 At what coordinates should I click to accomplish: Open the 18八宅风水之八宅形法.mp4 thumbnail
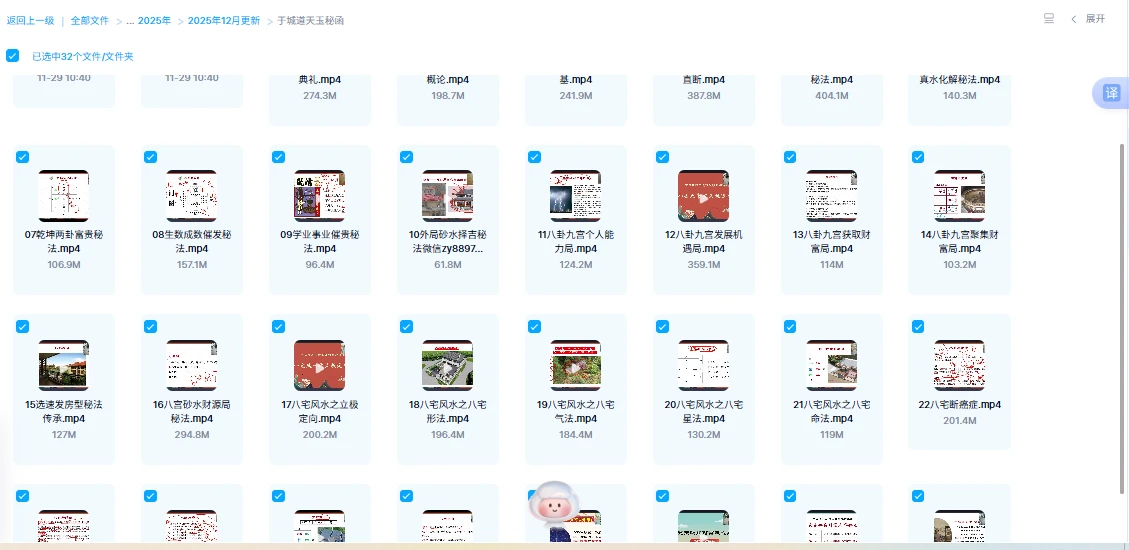(x=447, y=365)
